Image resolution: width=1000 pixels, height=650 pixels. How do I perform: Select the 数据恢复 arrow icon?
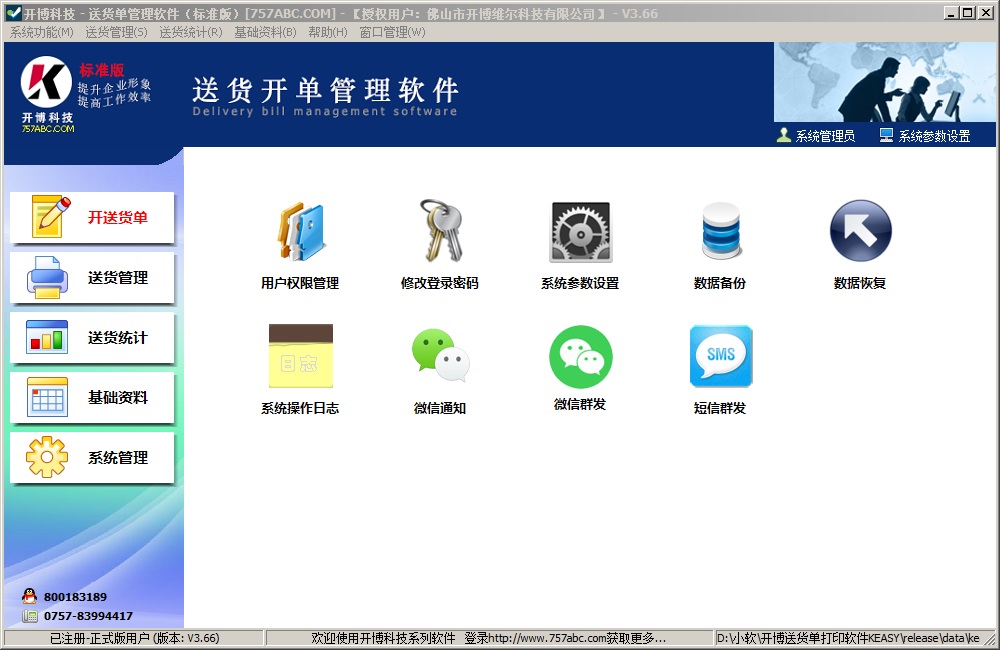pos(860,234)
